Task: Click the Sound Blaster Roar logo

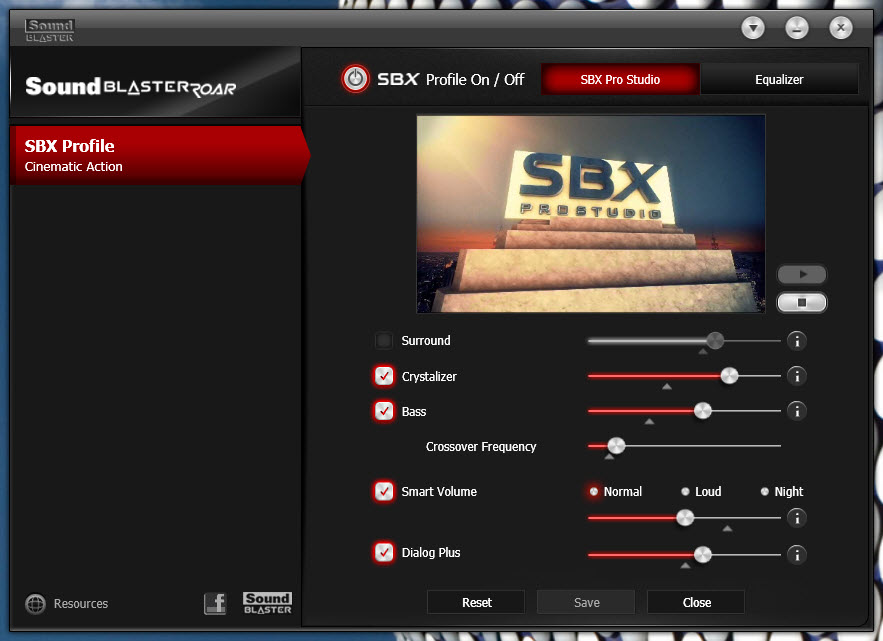Action: pyautogui.click(x=131, y=87)
